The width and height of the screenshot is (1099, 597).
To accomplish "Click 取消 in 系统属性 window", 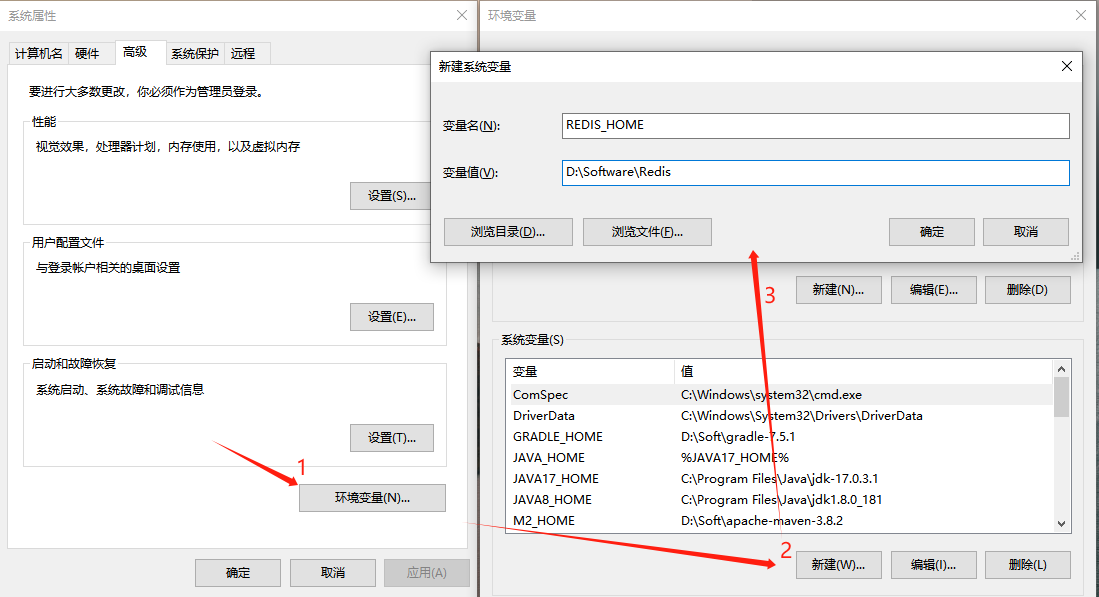I will pyautogui.click(x=333, y=572).
